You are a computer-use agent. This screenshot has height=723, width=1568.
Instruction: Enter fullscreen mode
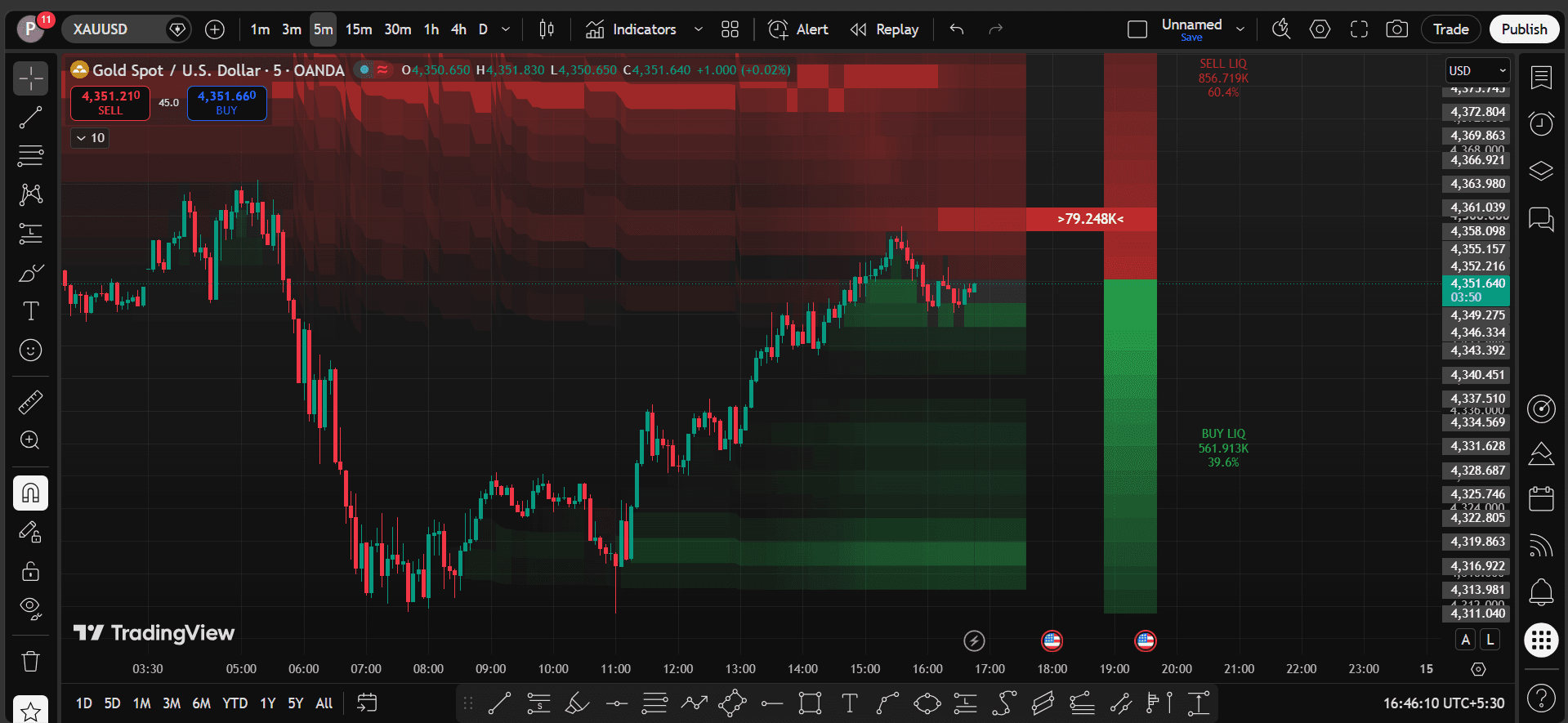click(1359, 29)
